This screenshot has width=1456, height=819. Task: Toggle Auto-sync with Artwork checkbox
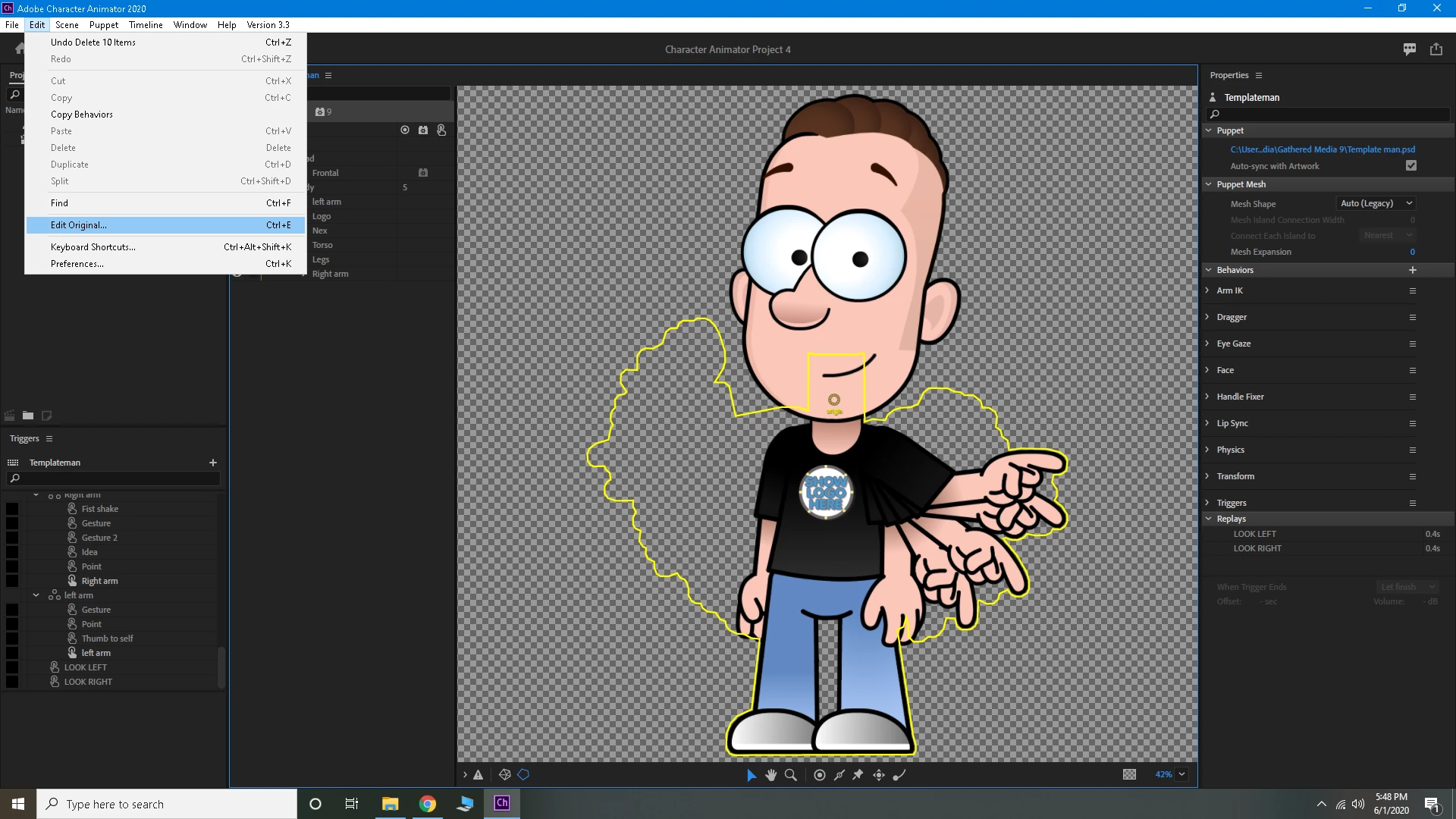(1411, 166)
